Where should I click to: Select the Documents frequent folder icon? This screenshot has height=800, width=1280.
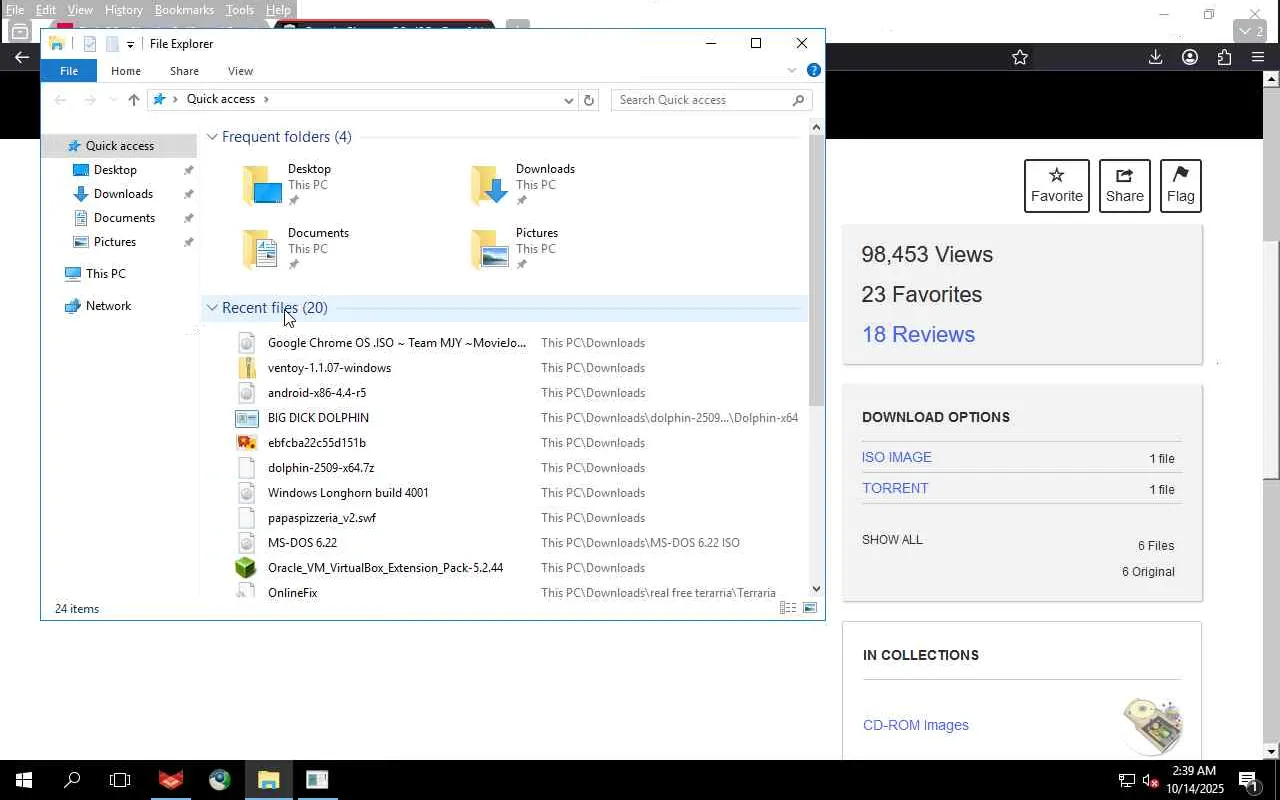click(x=263, y=250)
